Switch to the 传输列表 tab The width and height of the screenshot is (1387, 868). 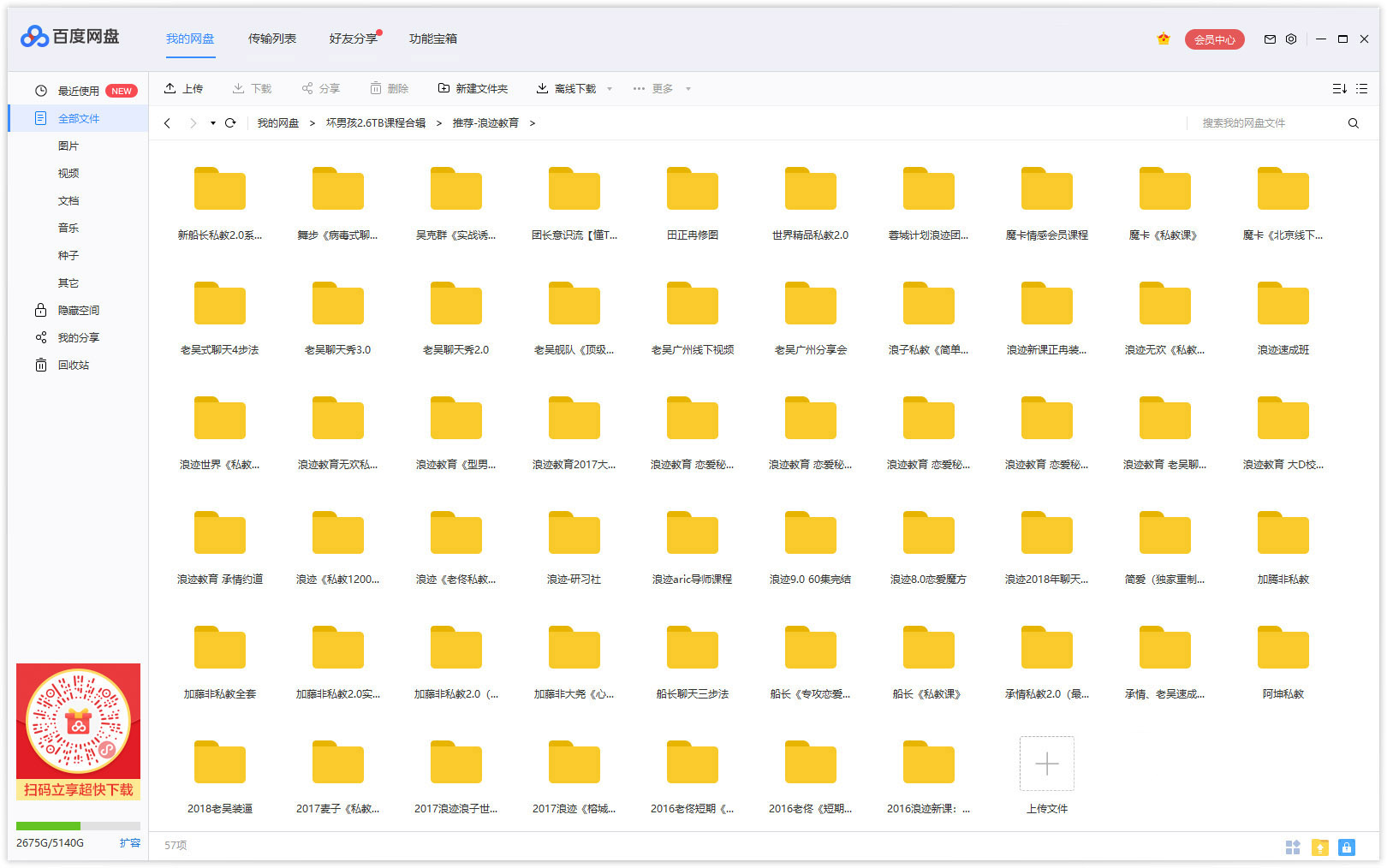272,39
